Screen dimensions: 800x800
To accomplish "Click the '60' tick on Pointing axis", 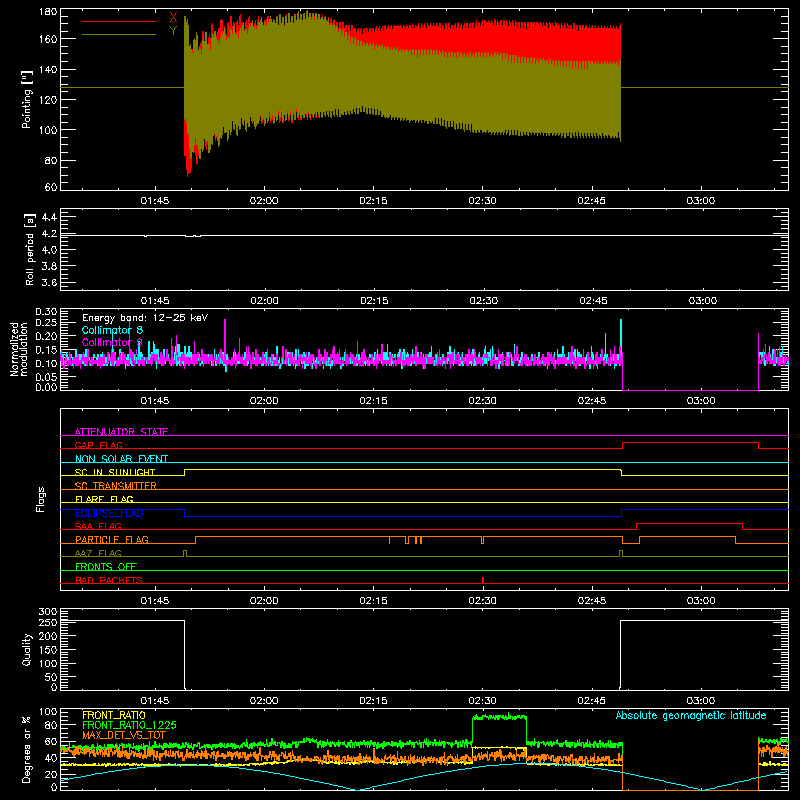I will coord(51,187).
